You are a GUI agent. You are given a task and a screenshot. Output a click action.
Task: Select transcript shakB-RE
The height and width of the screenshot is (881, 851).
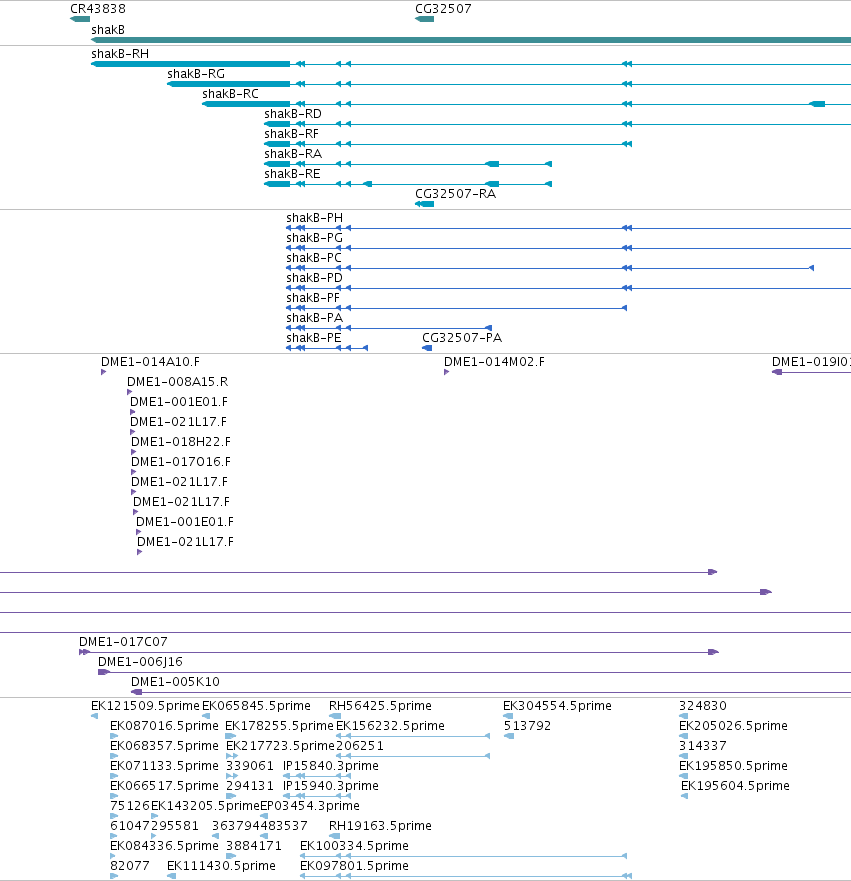(408, 184)
